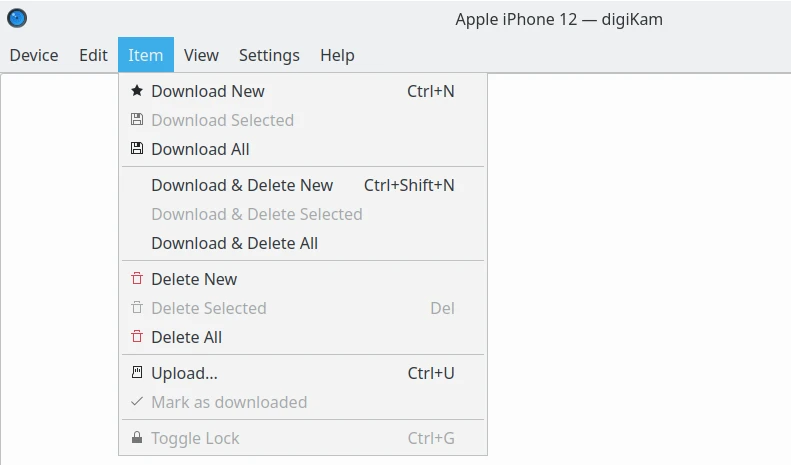Click the floppy disk icon for Download All

coord(137,149)
